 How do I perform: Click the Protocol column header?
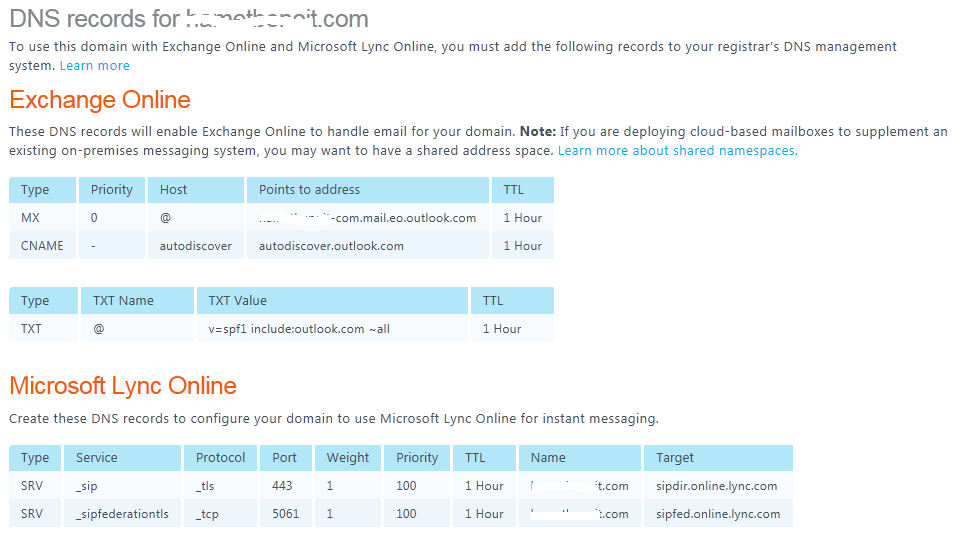pos(220,457)
